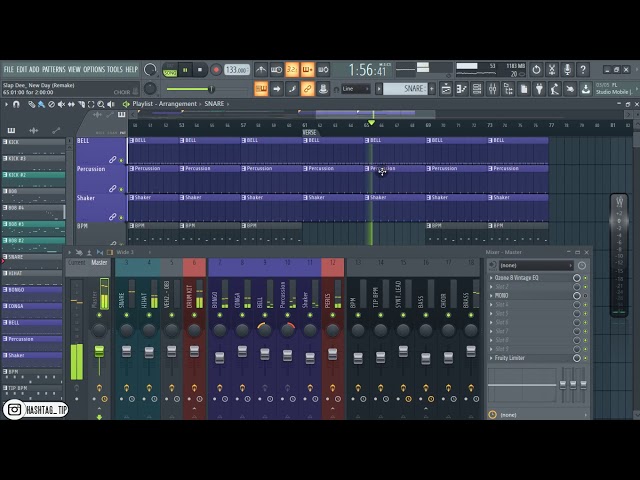
Task: Add new pattern with plus button
Action: (432, 89)
